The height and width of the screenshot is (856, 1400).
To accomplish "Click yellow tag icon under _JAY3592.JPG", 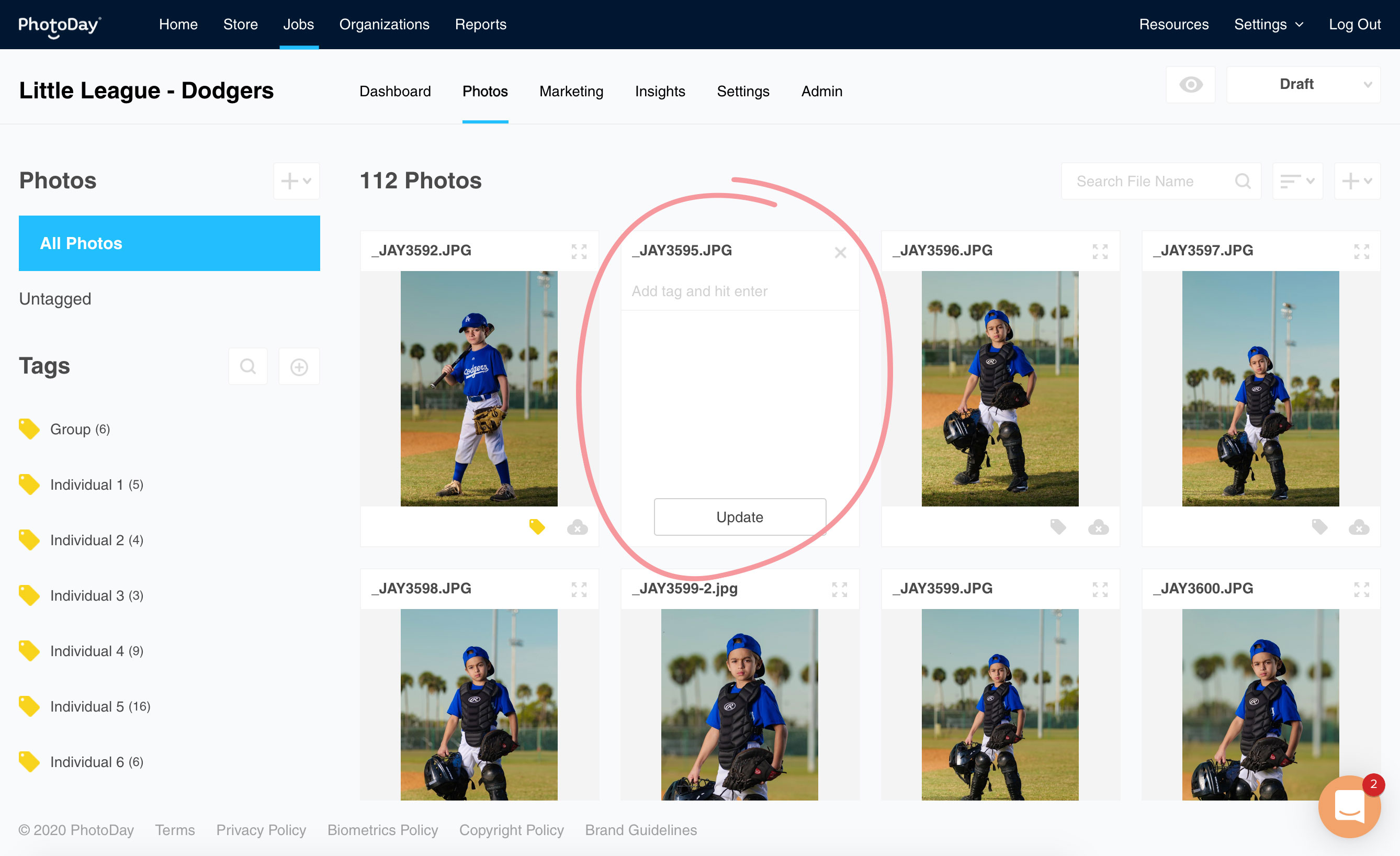I will point(536,527).
